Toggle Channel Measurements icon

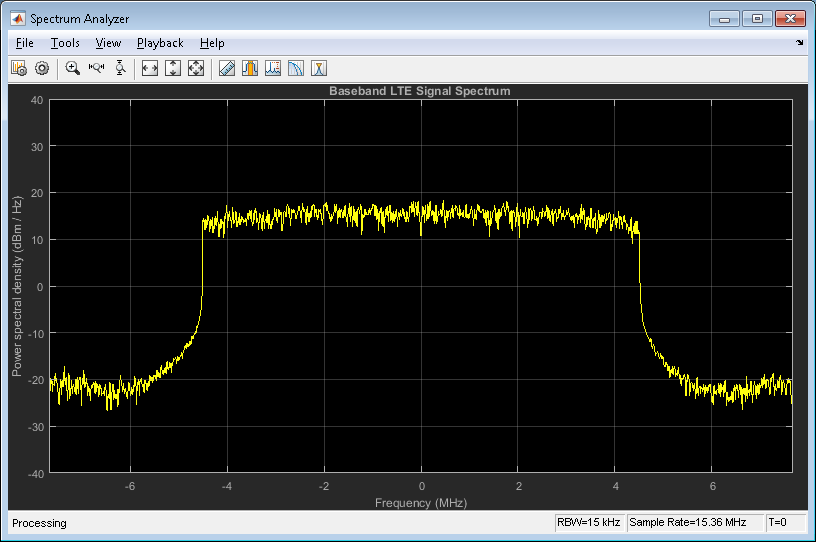pos(250,68)
